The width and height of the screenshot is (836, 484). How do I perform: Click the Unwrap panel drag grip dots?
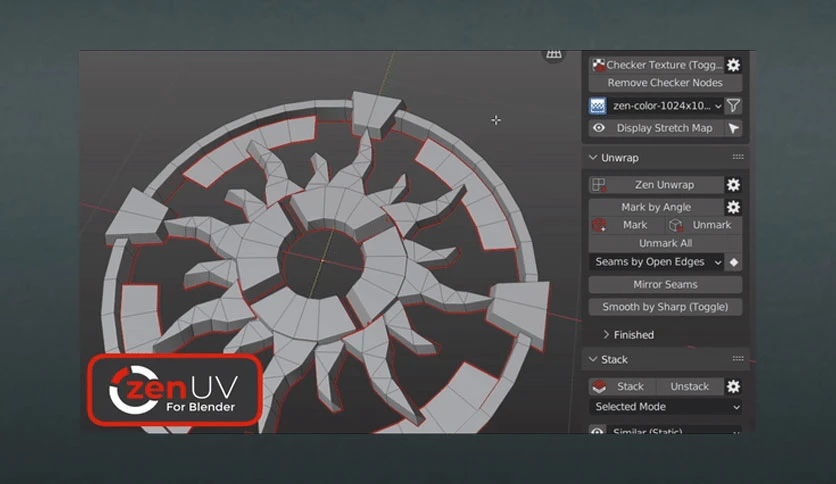[x=738, y=157]
